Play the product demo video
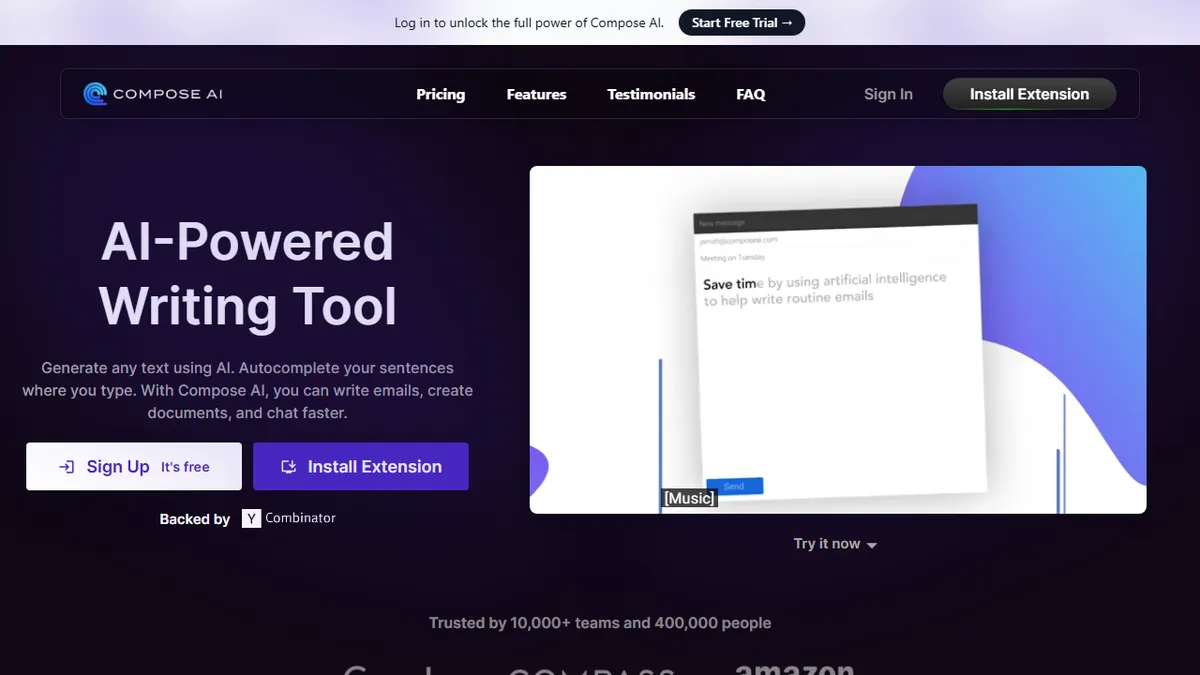The width and height of the screenshot is (1200, 675). coord(838,340)
